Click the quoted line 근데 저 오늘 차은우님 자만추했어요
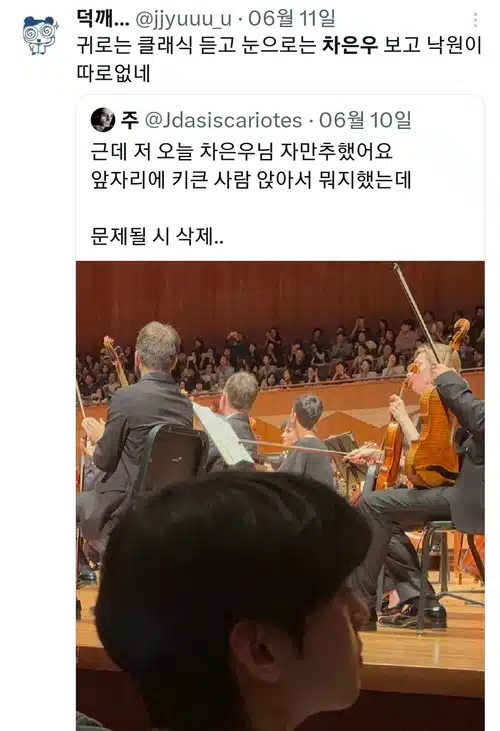Screen dimensions: 500x731 click(242, 151)
